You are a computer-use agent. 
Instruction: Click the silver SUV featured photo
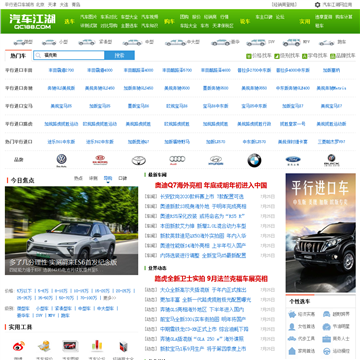click(x=71, y=230)
